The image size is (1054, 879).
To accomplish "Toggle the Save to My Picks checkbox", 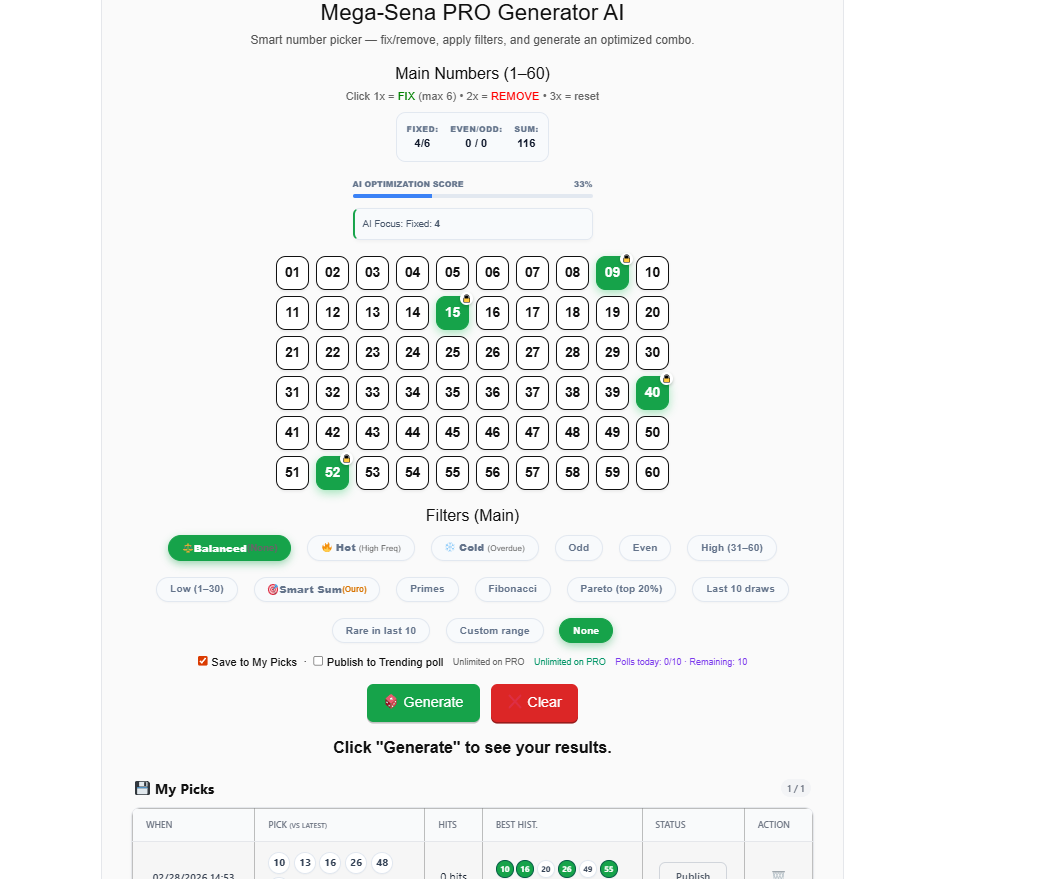I will [x=203, y=661].
